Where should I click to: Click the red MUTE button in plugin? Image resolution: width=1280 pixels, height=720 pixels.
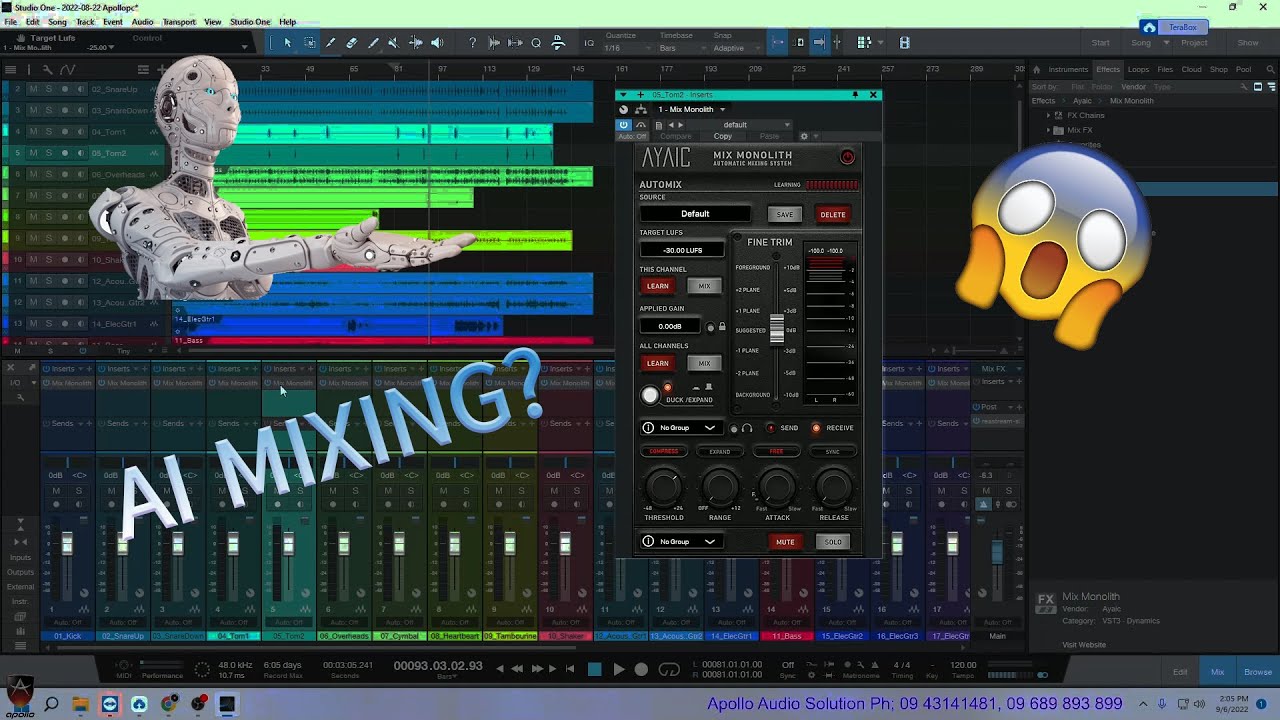(785, 542)
